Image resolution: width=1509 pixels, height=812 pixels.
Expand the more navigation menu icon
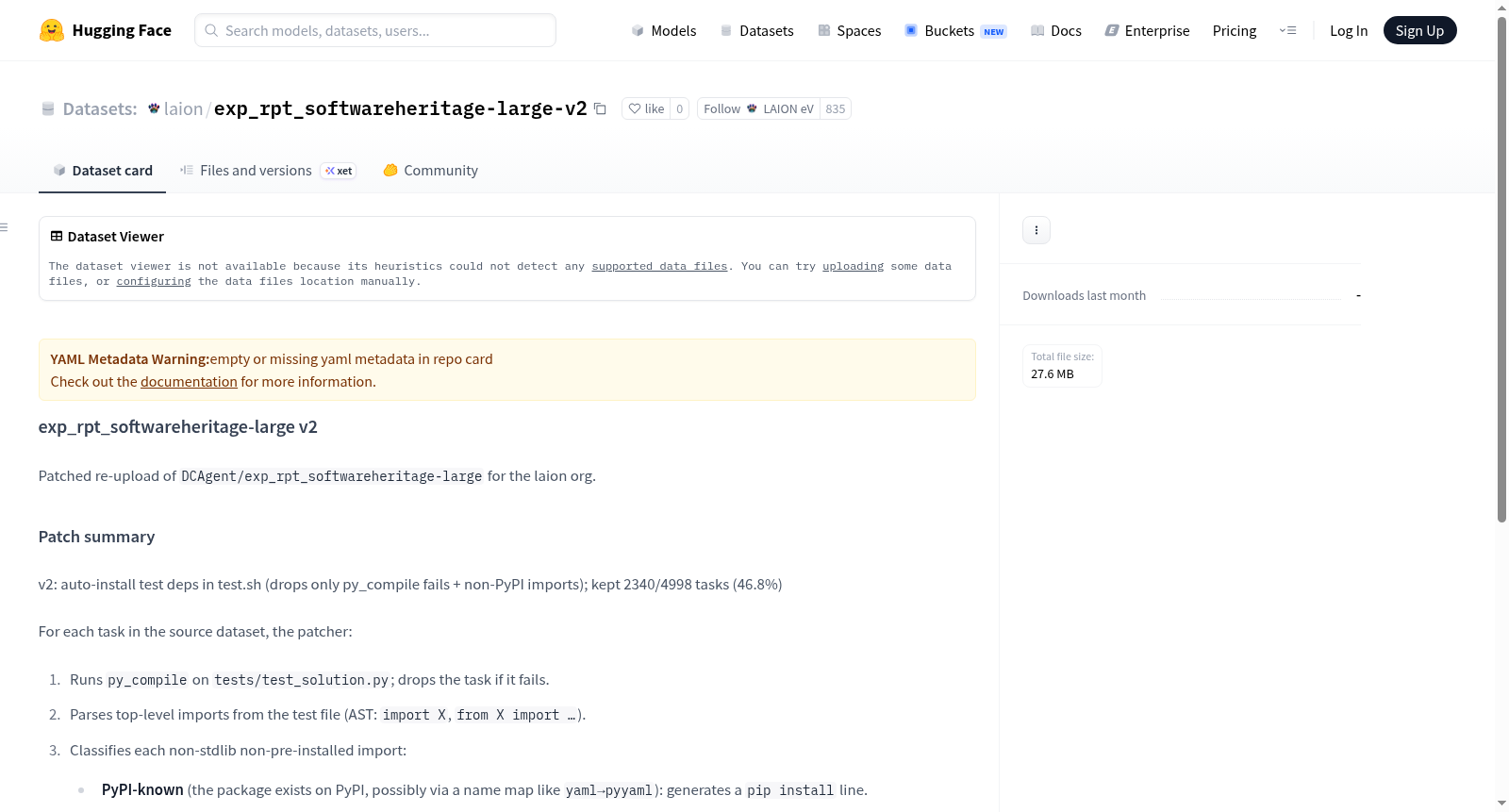coord(1287,30)
